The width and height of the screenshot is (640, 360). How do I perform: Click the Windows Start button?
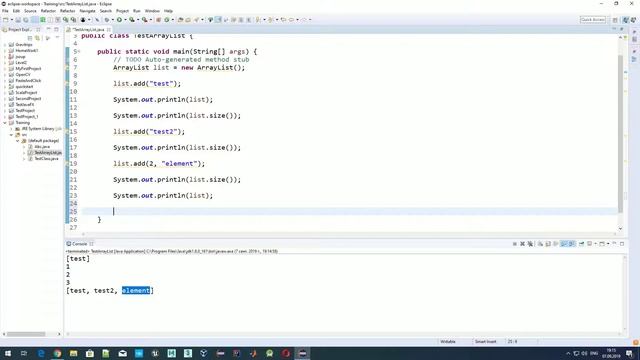click(x=8, y=353)
